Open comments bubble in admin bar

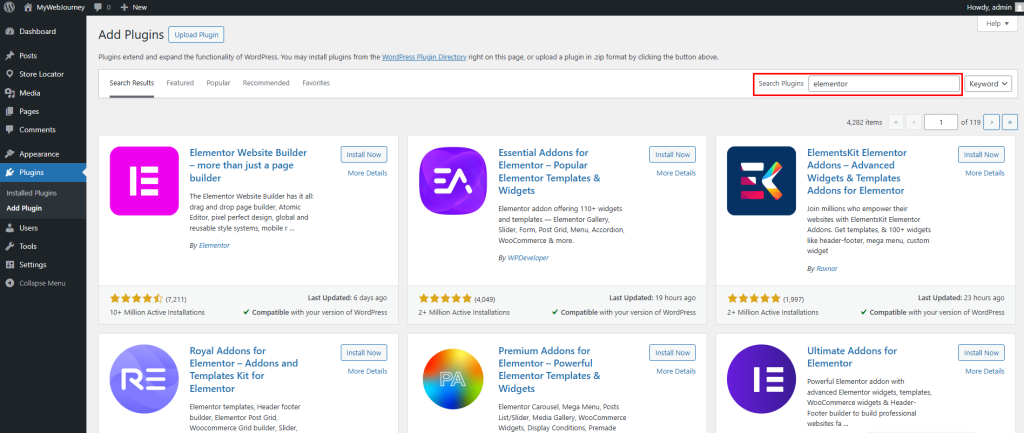102,7
